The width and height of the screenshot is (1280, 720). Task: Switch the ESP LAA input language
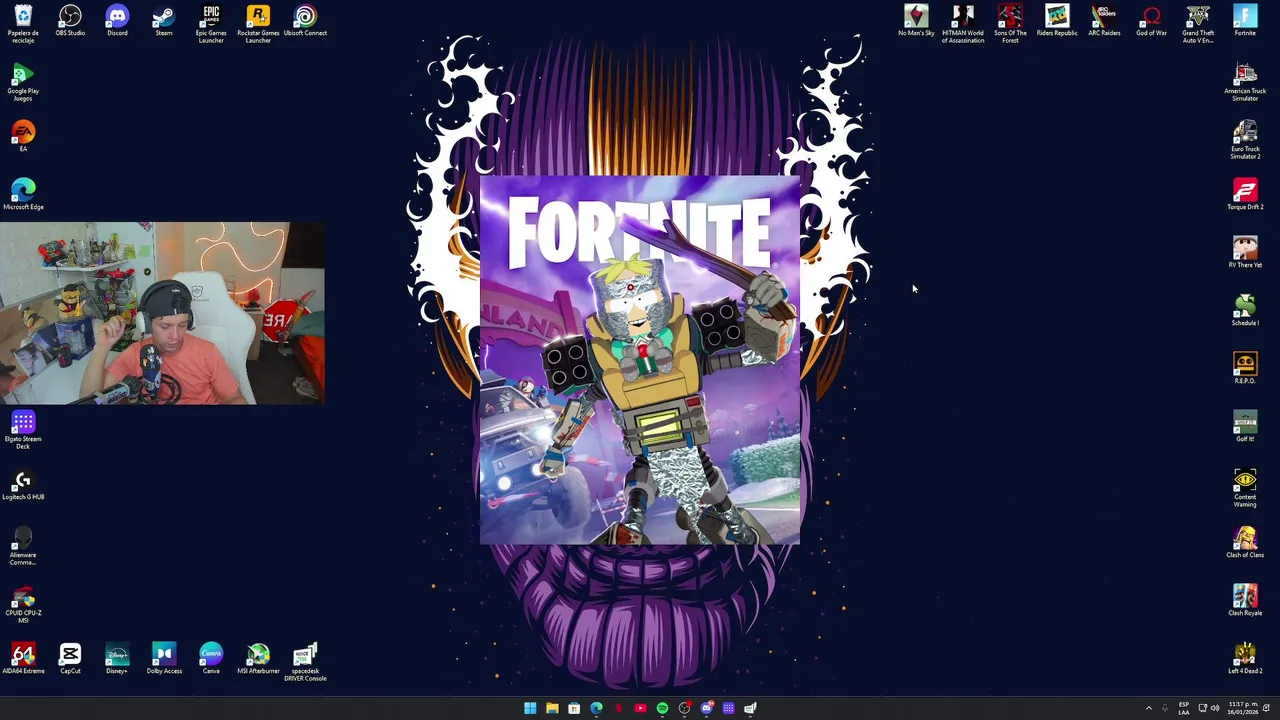(1184, 708)
